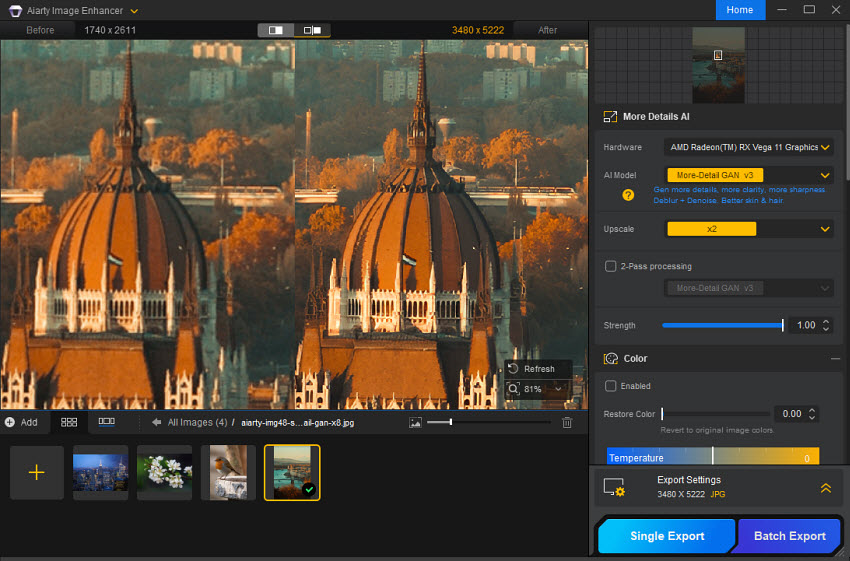The image size is (850, 561).
Task: Click the Before label tab
Action: [x=40, y=30]
